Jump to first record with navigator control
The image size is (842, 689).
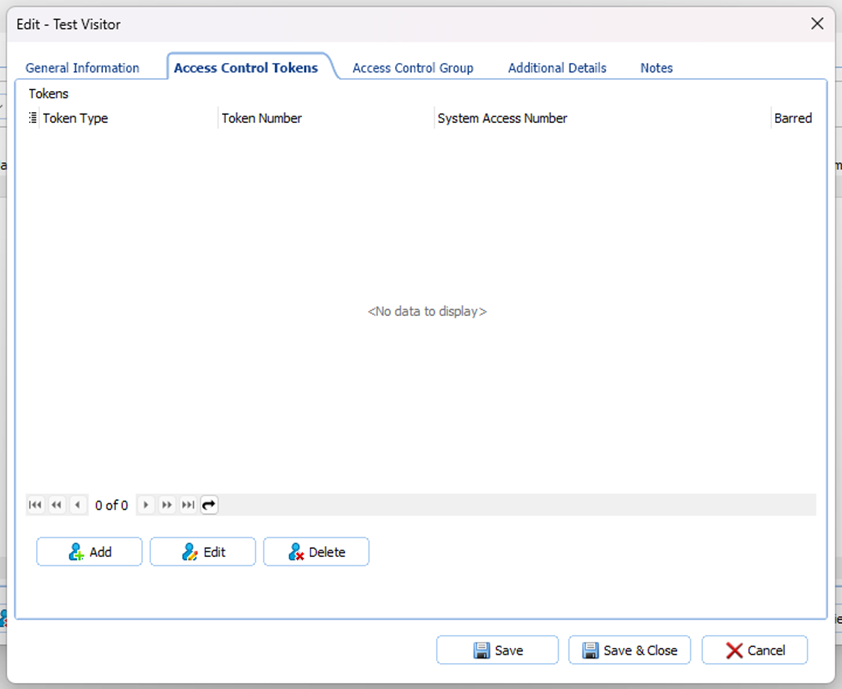[35, 505]
